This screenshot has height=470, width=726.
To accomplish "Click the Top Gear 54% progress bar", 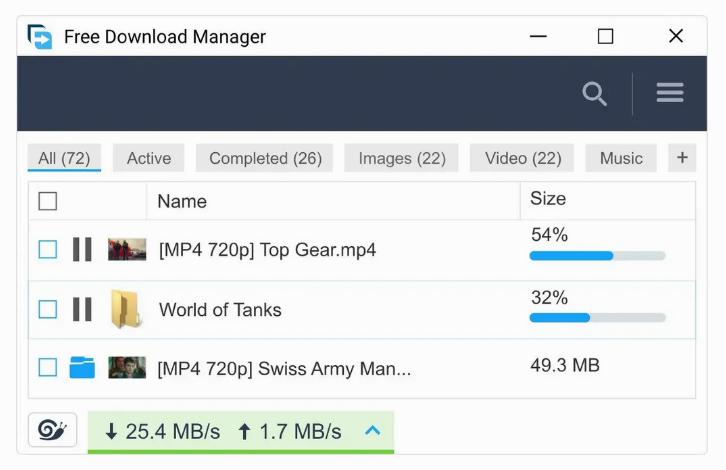I will click(597, 256).
